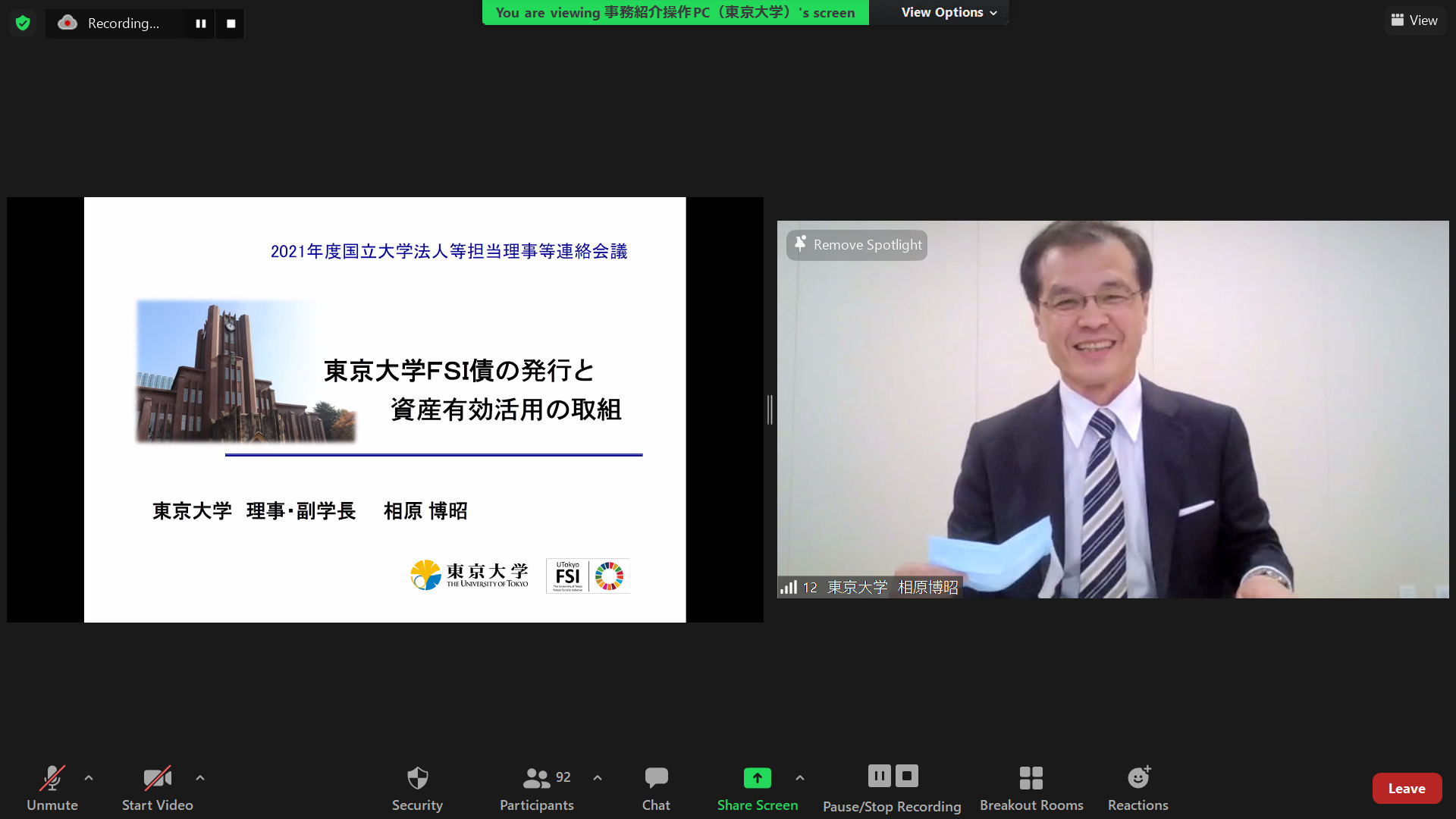Screen dimensions: 1456x819
Task: Leave the meeting
Action: coord(1407,789)
